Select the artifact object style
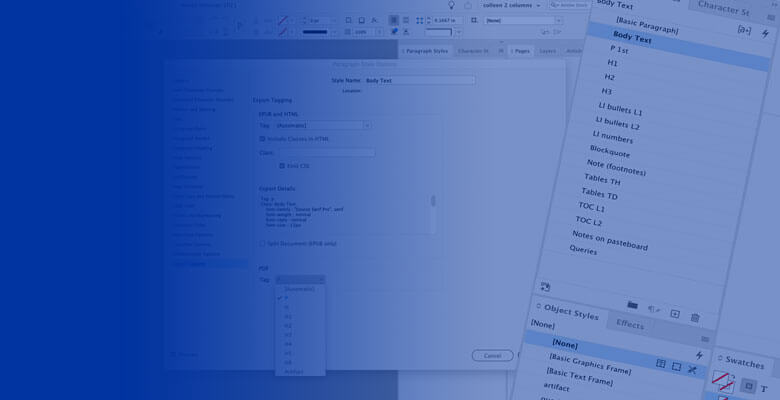 coord(556,386)
